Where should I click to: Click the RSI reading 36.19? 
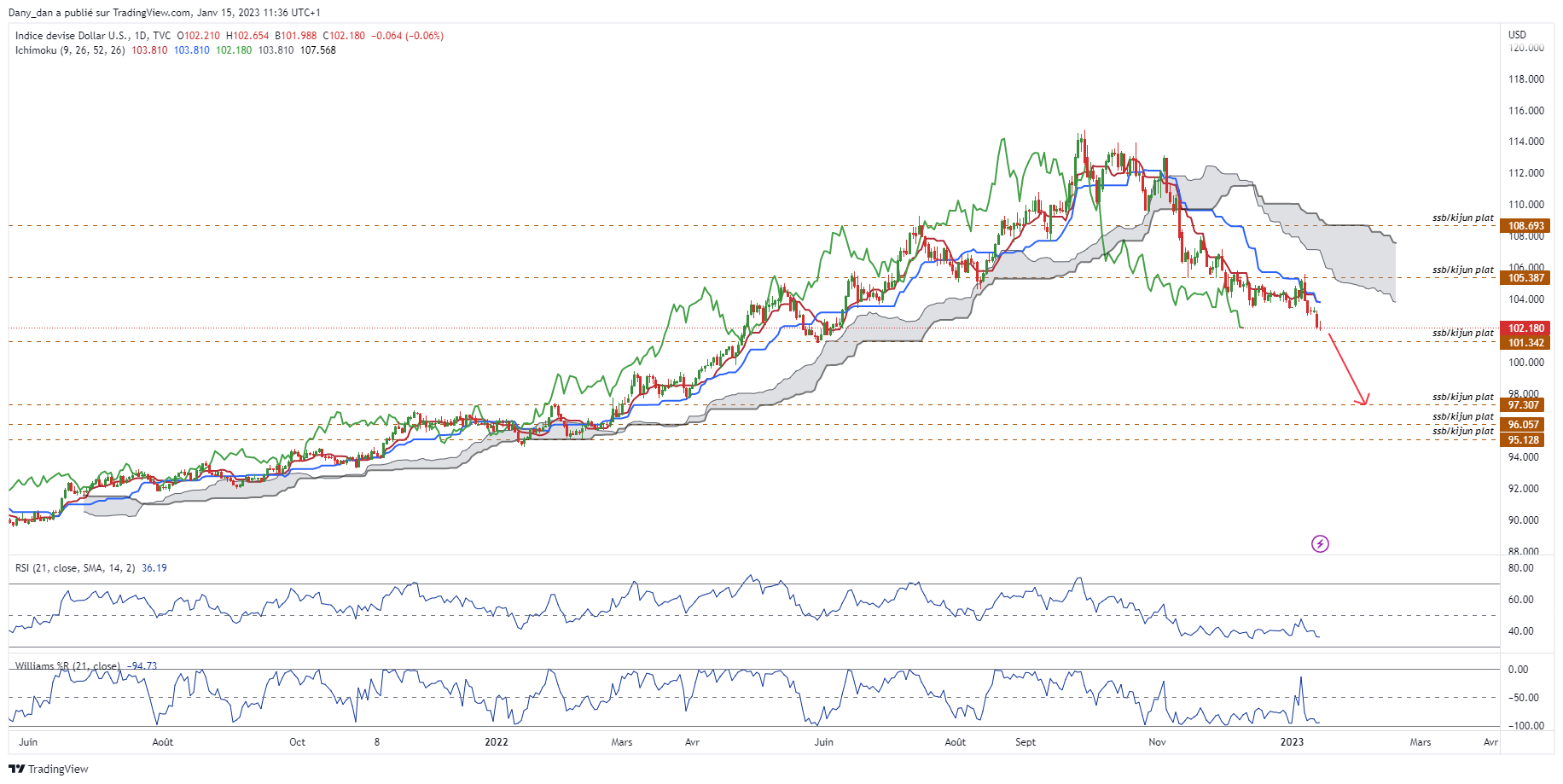point(154,568)
